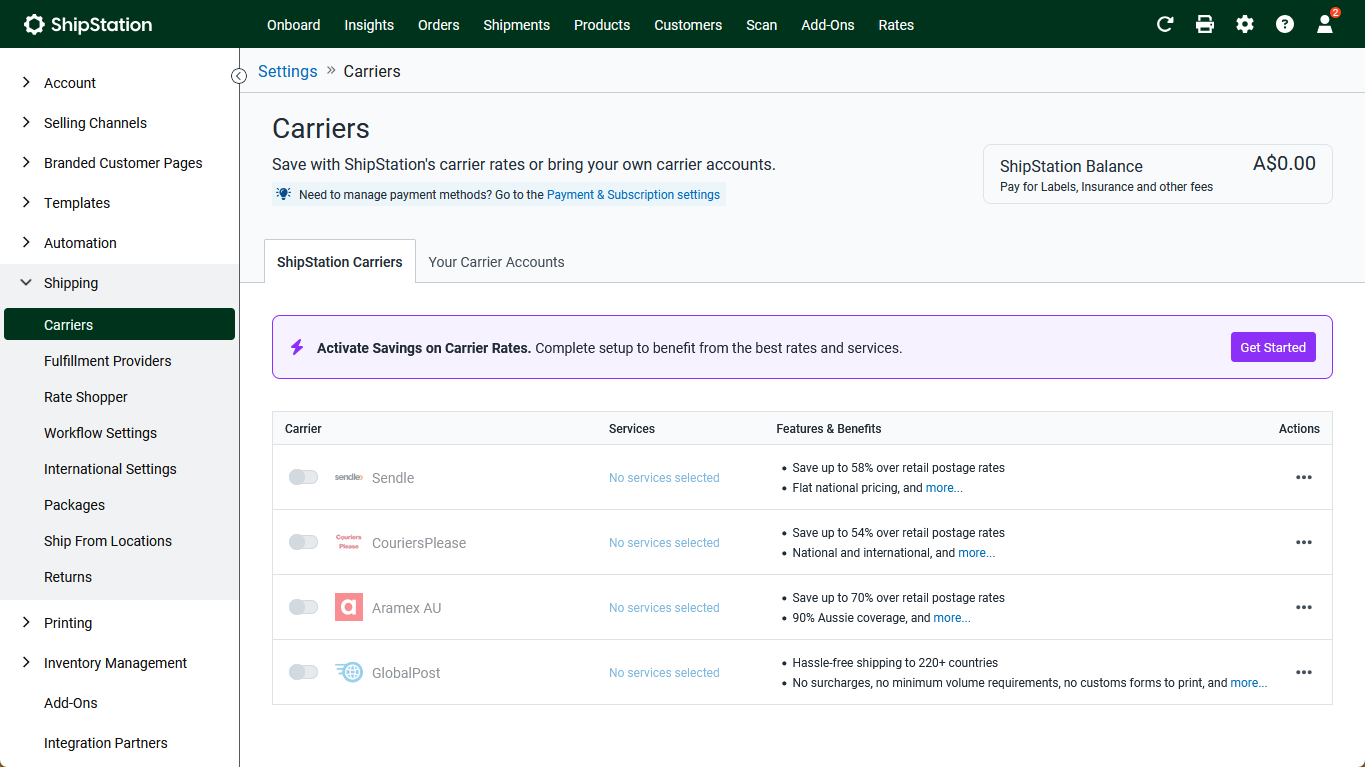Open actions menu for GlobalPost row
The image size is (1365, 767).
(x=1303, y=672)
